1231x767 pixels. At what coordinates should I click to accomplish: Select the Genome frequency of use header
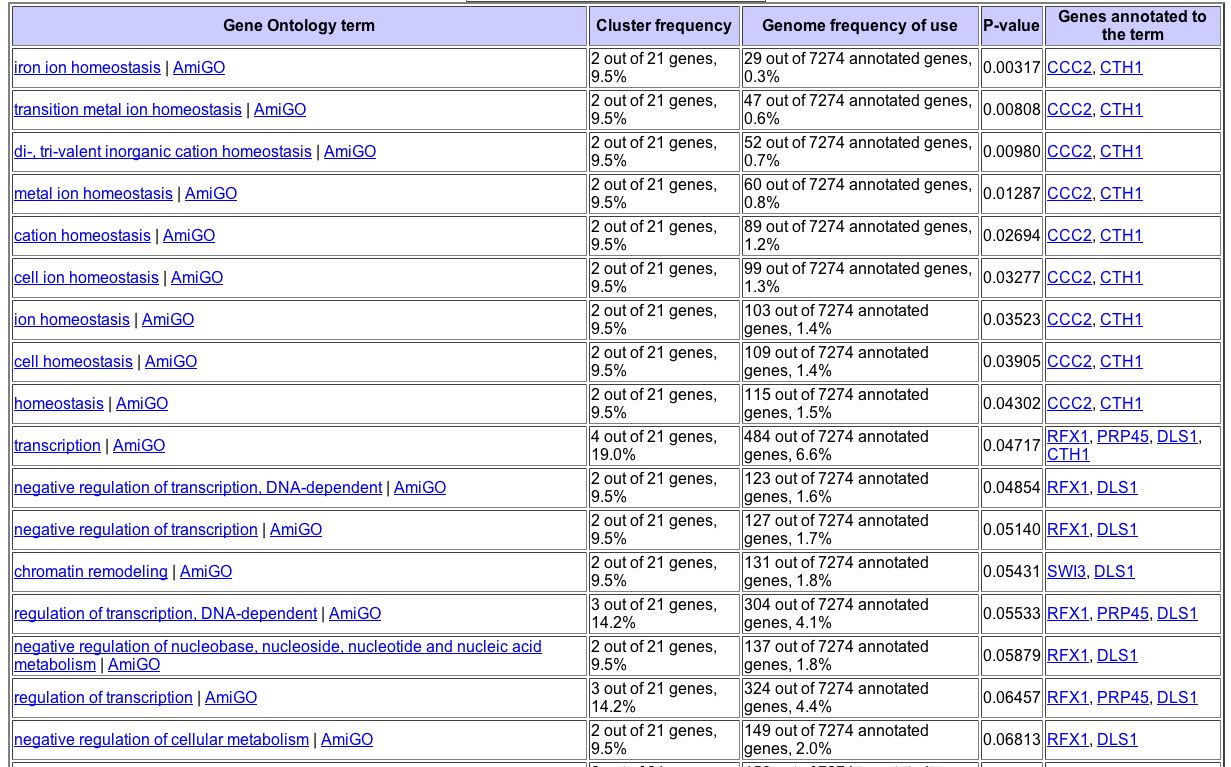click(x=860, y=26)
